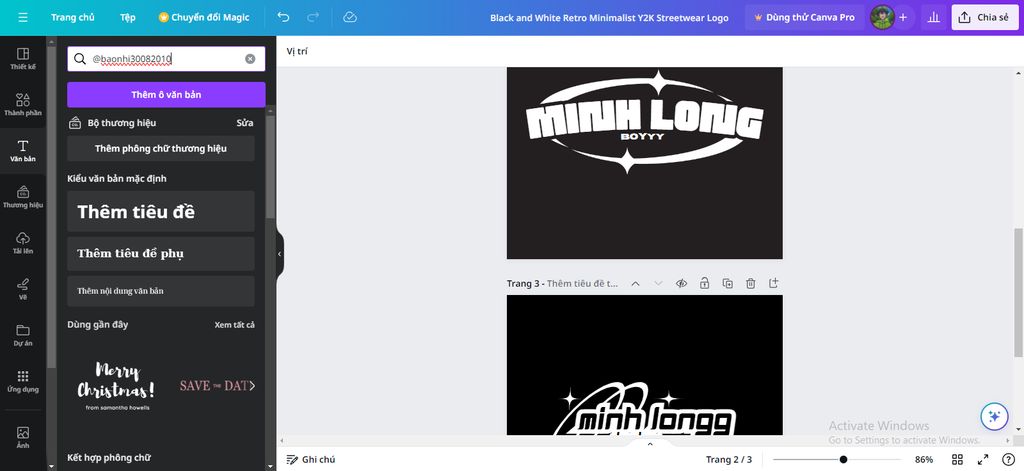The image size is (1024, 471).
Task: Click the canvas vertical scrollbar
Action: [x=1018, y=293]
